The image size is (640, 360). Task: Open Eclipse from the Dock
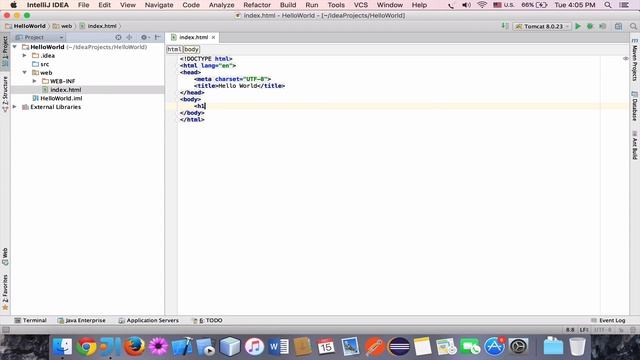398,347
